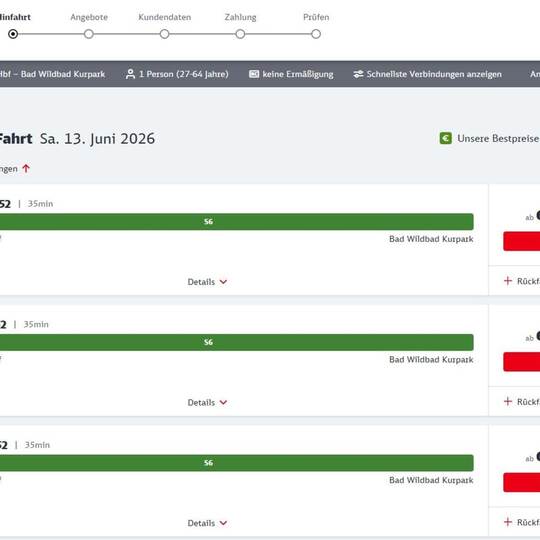This screenshot has height=540, width=540.
Task: Select the Hinfahrt progress step circle
Action: point(13,34)
